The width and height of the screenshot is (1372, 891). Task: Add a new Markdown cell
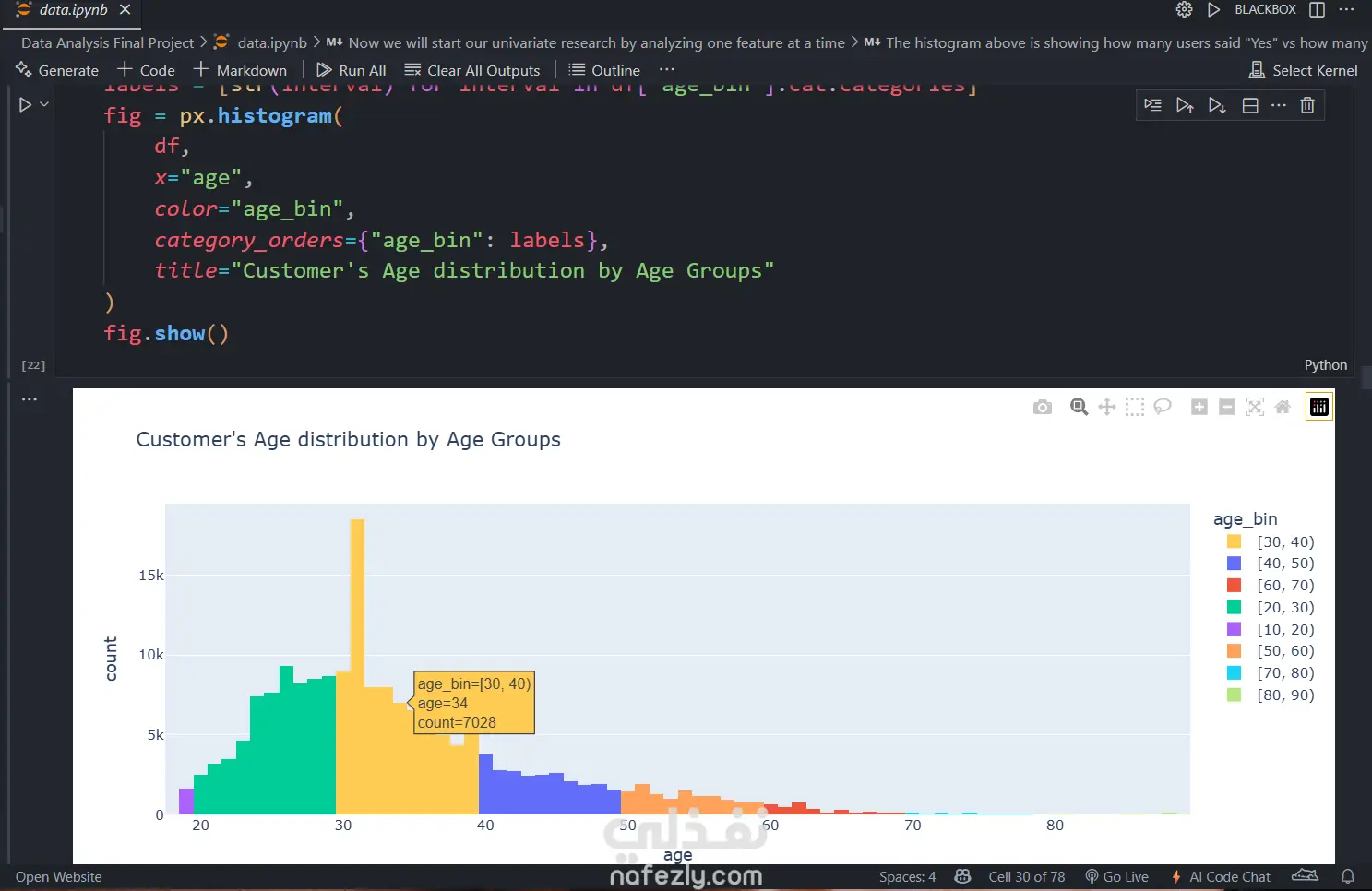(240, 70)
